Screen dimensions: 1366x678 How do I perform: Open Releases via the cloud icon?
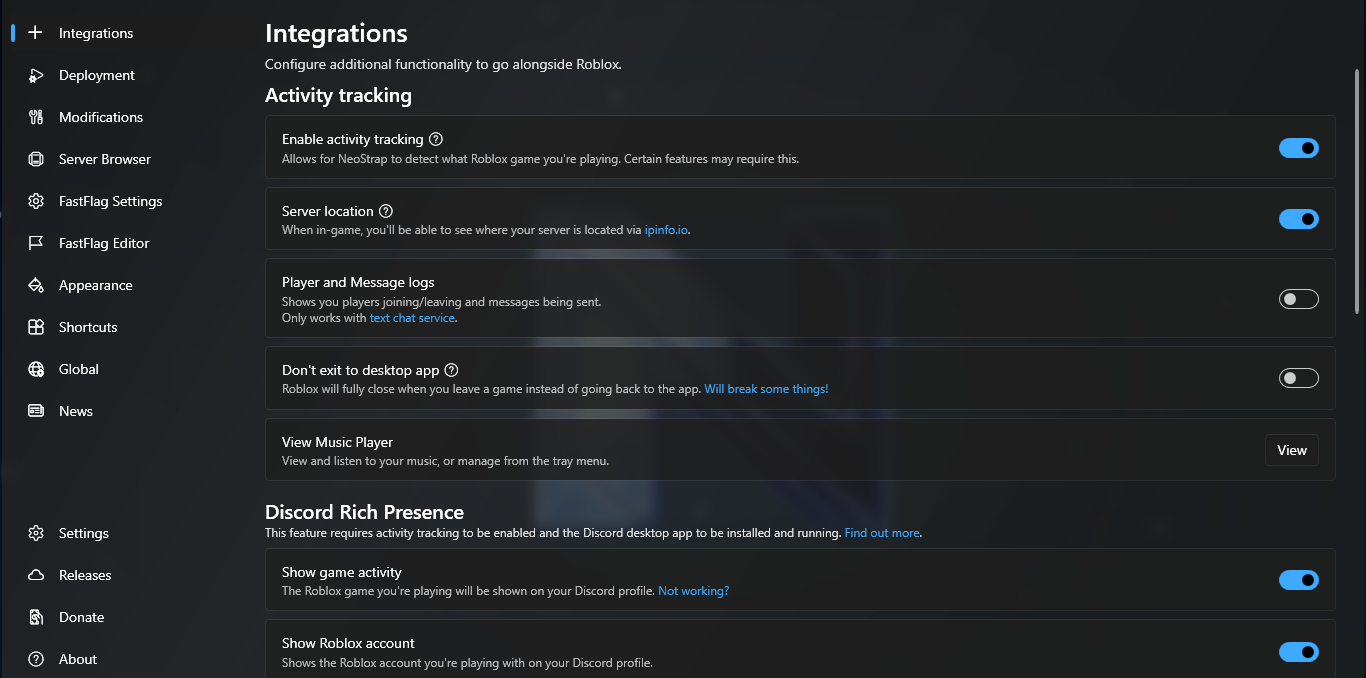(36, 575)
